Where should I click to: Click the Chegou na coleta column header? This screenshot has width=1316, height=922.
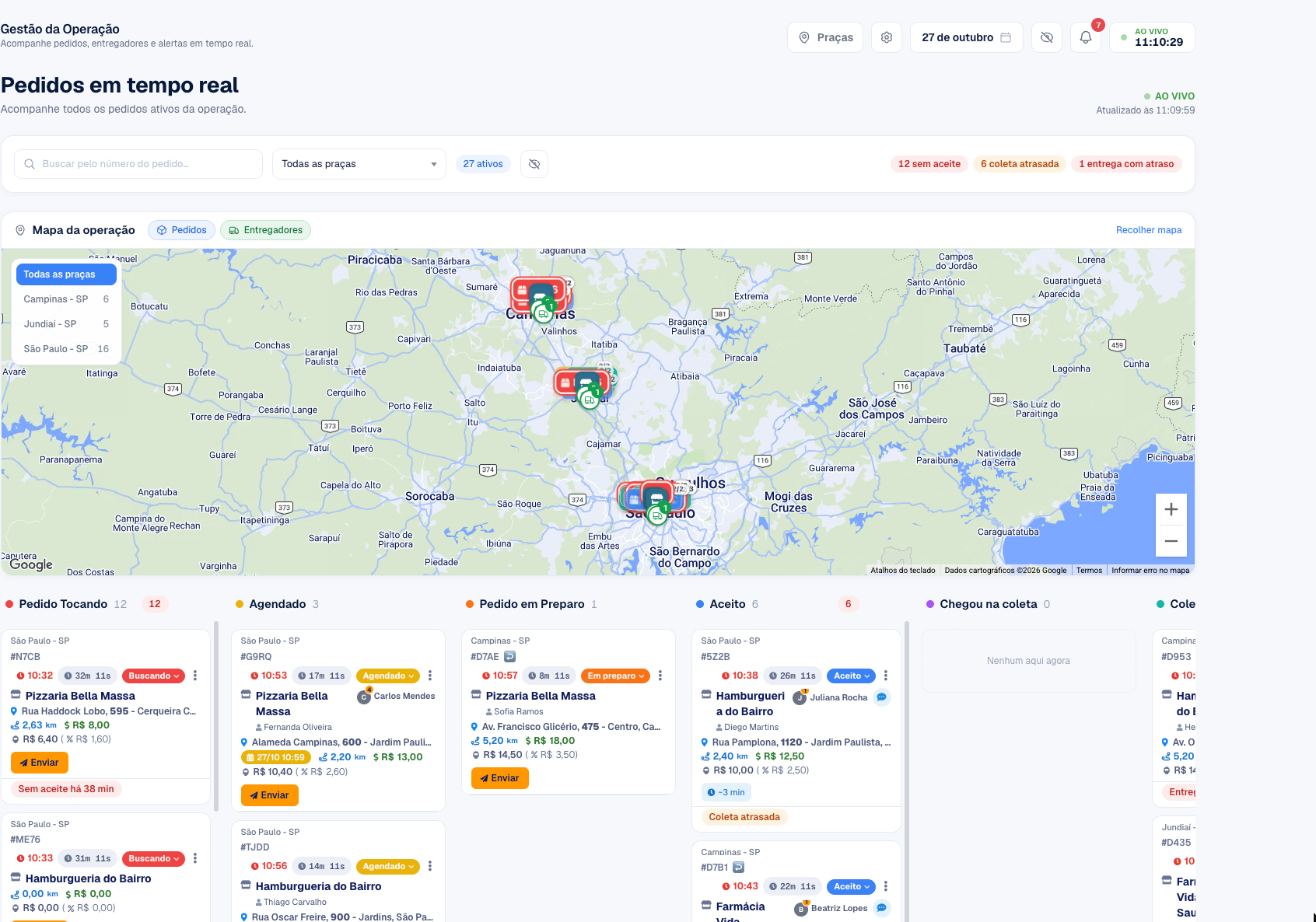point(988,604)
